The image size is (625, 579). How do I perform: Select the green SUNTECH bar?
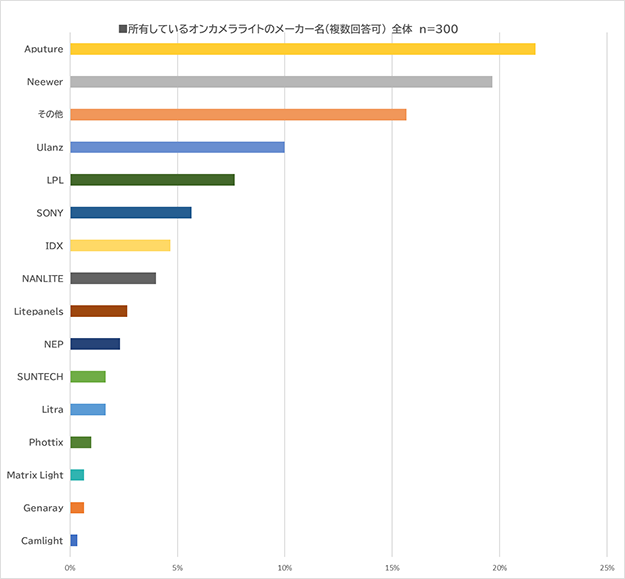(x=88, y=377)
